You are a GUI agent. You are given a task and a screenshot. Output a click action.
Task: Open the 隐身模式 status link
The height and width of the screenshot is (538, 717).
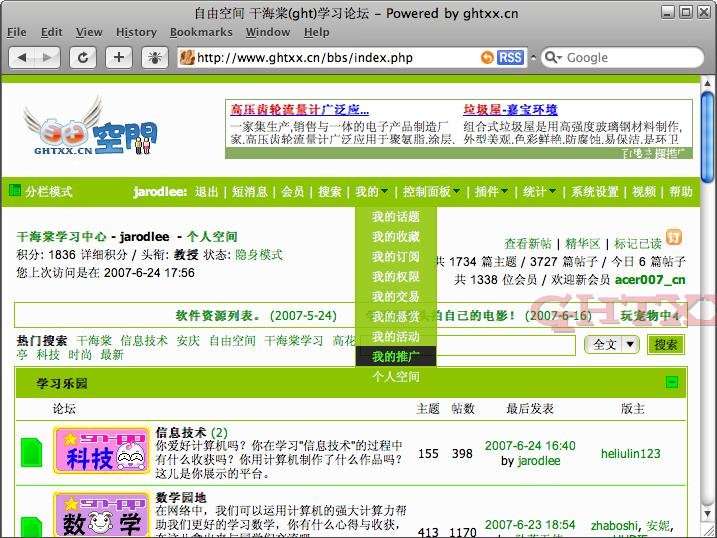[258, 255]
